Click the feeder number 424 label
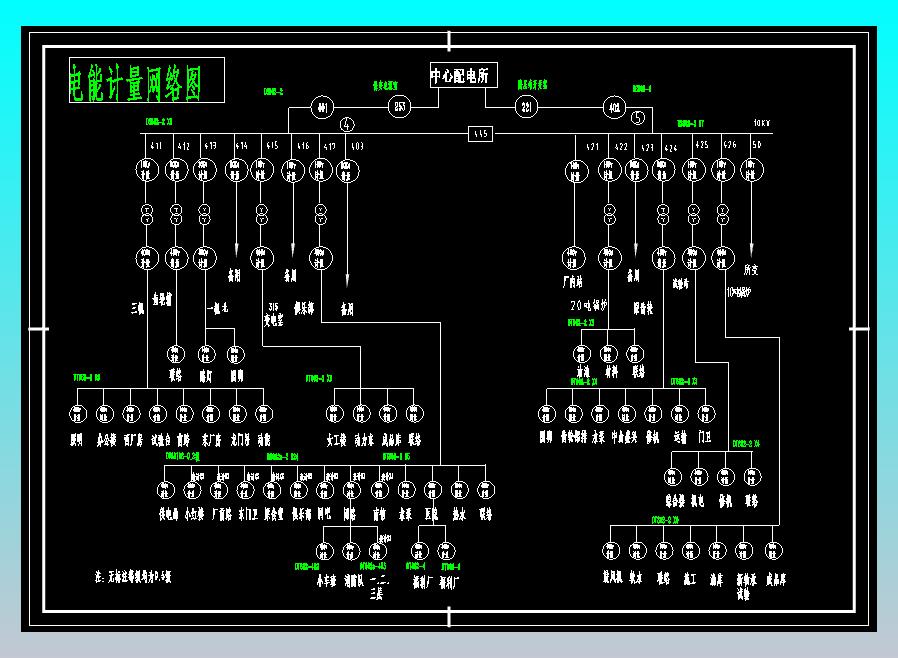 coord(671,148)
